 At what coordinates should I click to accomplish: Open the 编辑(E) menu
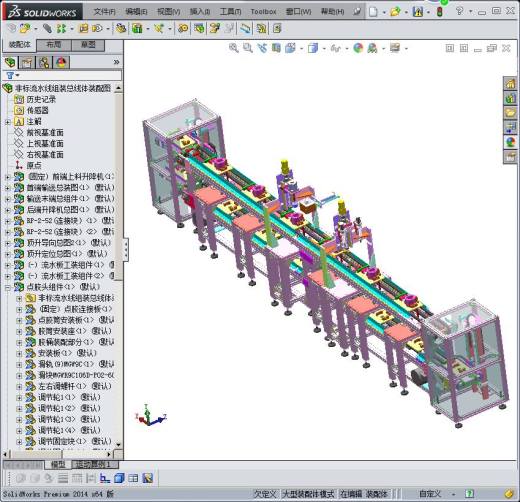tap(136, 12)
